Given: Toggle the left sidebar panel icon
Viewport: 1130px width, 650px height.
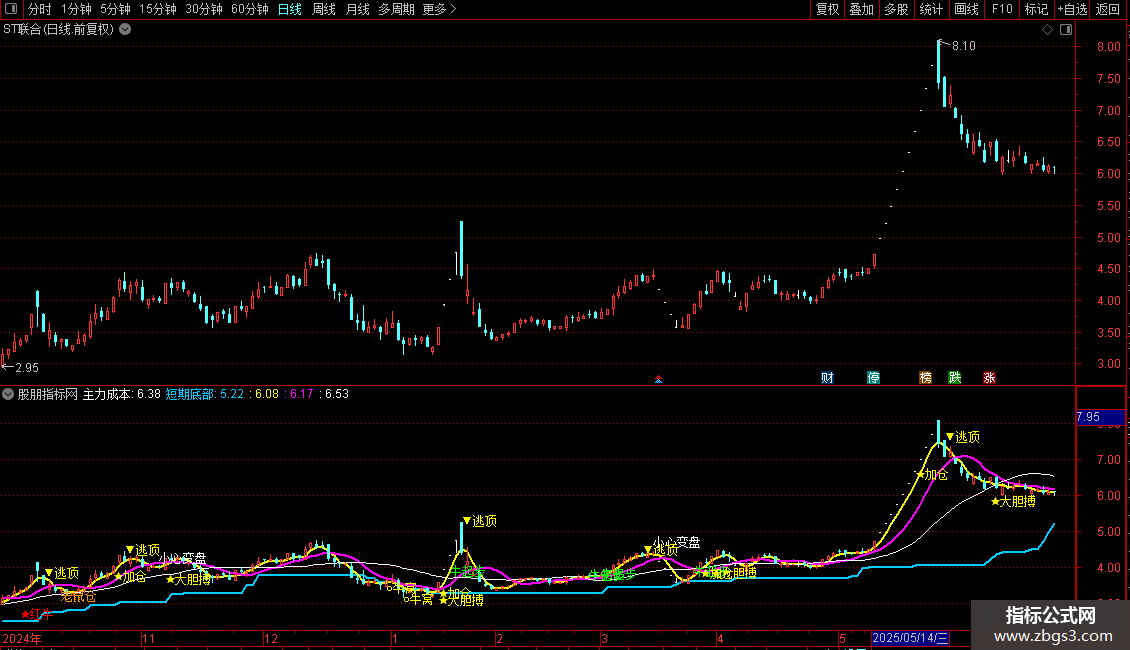Looking at the screenshot, I should (11, 9).
